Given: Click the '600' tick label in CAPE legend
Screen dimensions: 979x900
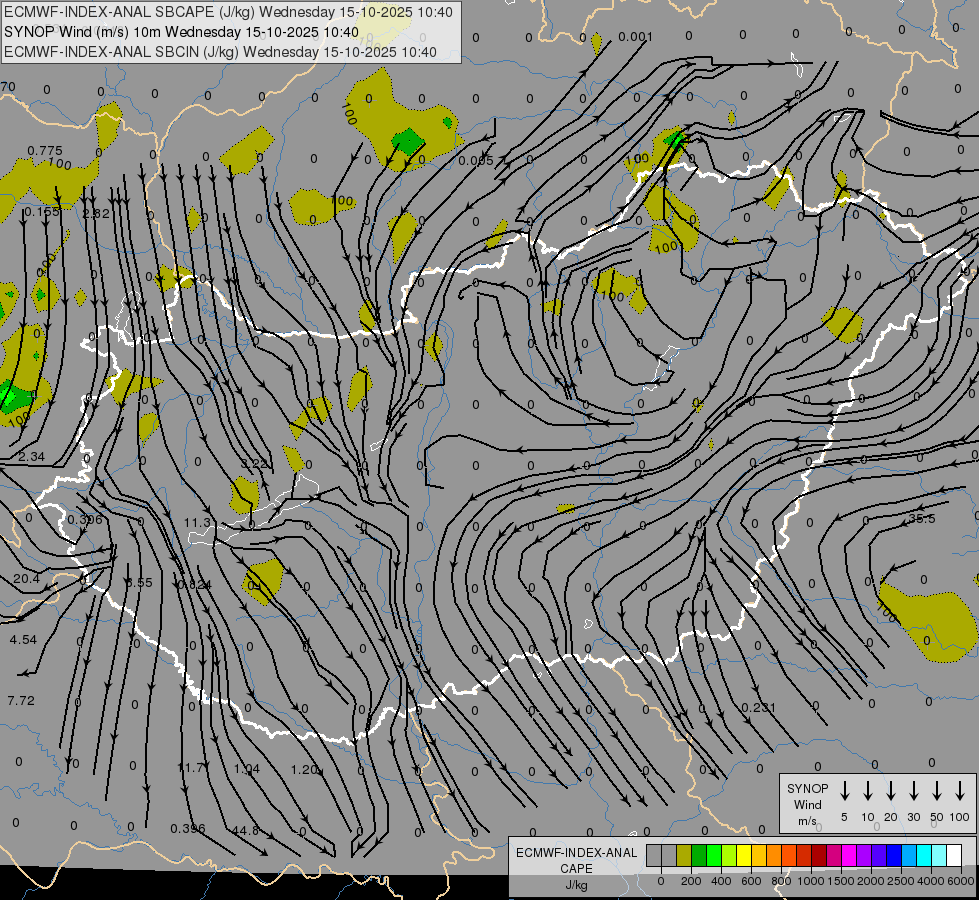Looking at the screenshot, I should point(751,881).
